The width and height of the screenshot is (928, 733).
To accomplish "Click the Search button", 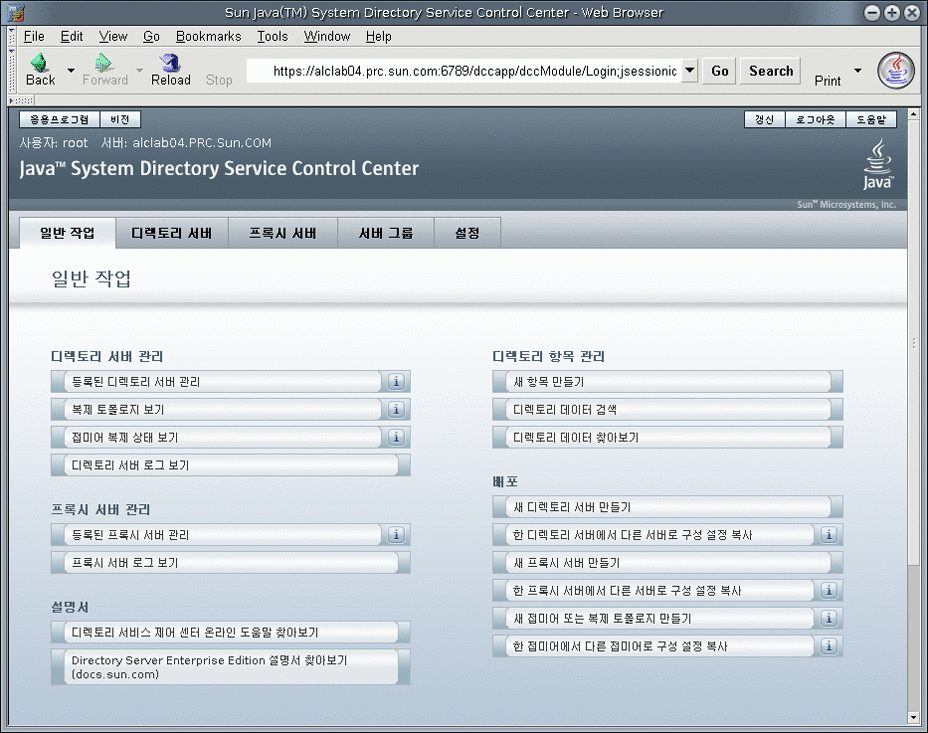I will point(771,71).
